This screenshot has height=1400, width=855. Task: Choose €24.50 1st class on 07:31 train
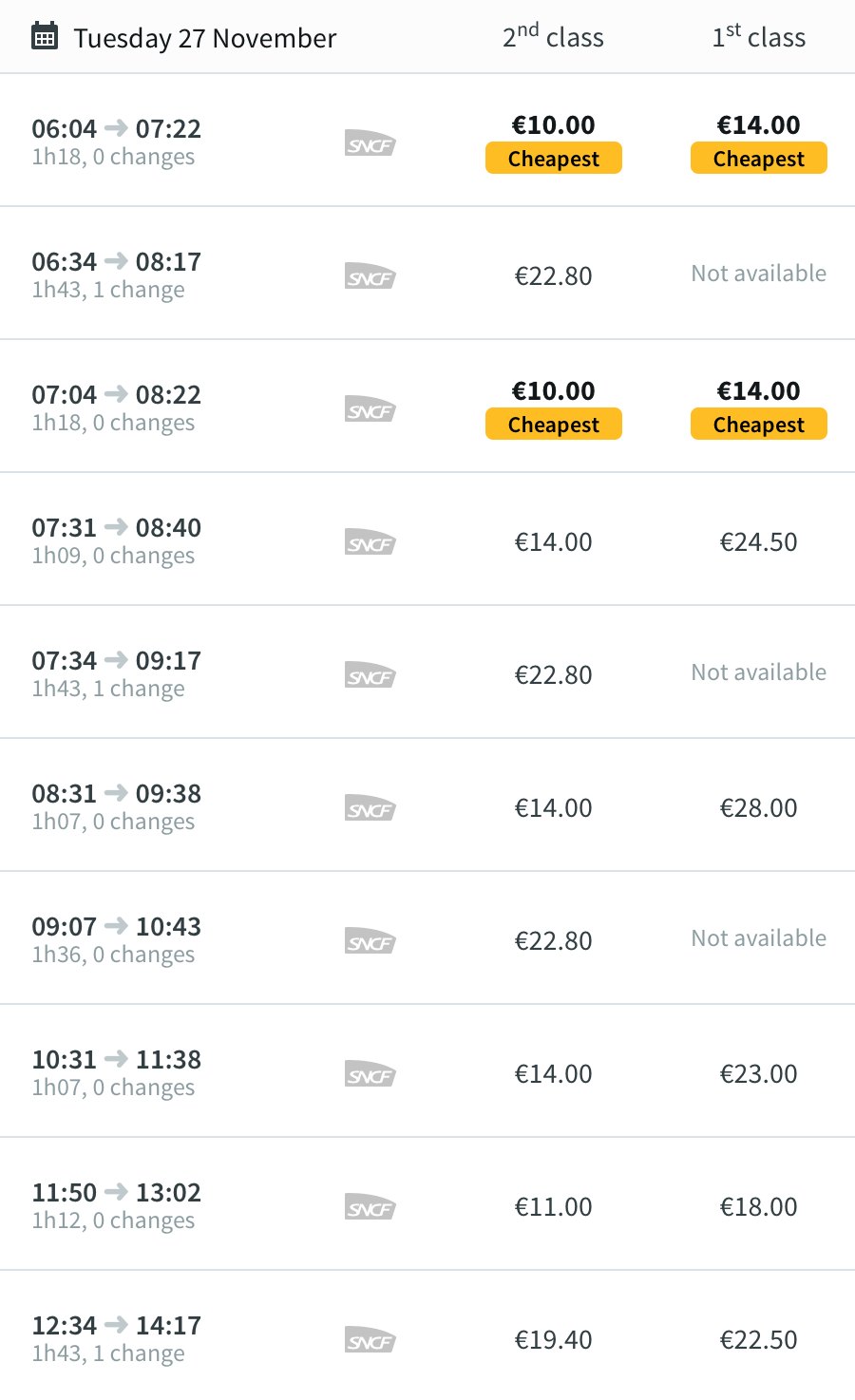tap(759, 542)
